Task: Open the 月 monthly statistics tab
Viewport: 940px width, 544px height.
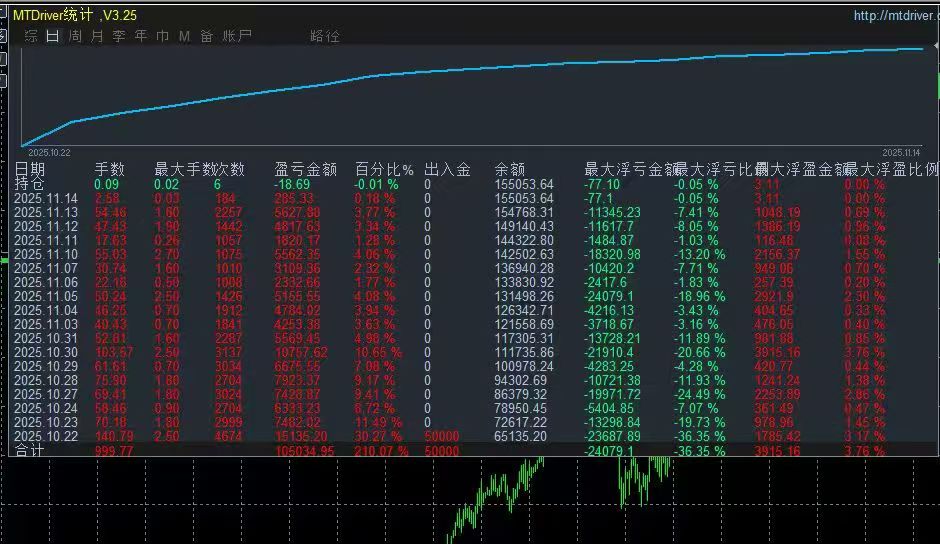Action: [97, 36]
